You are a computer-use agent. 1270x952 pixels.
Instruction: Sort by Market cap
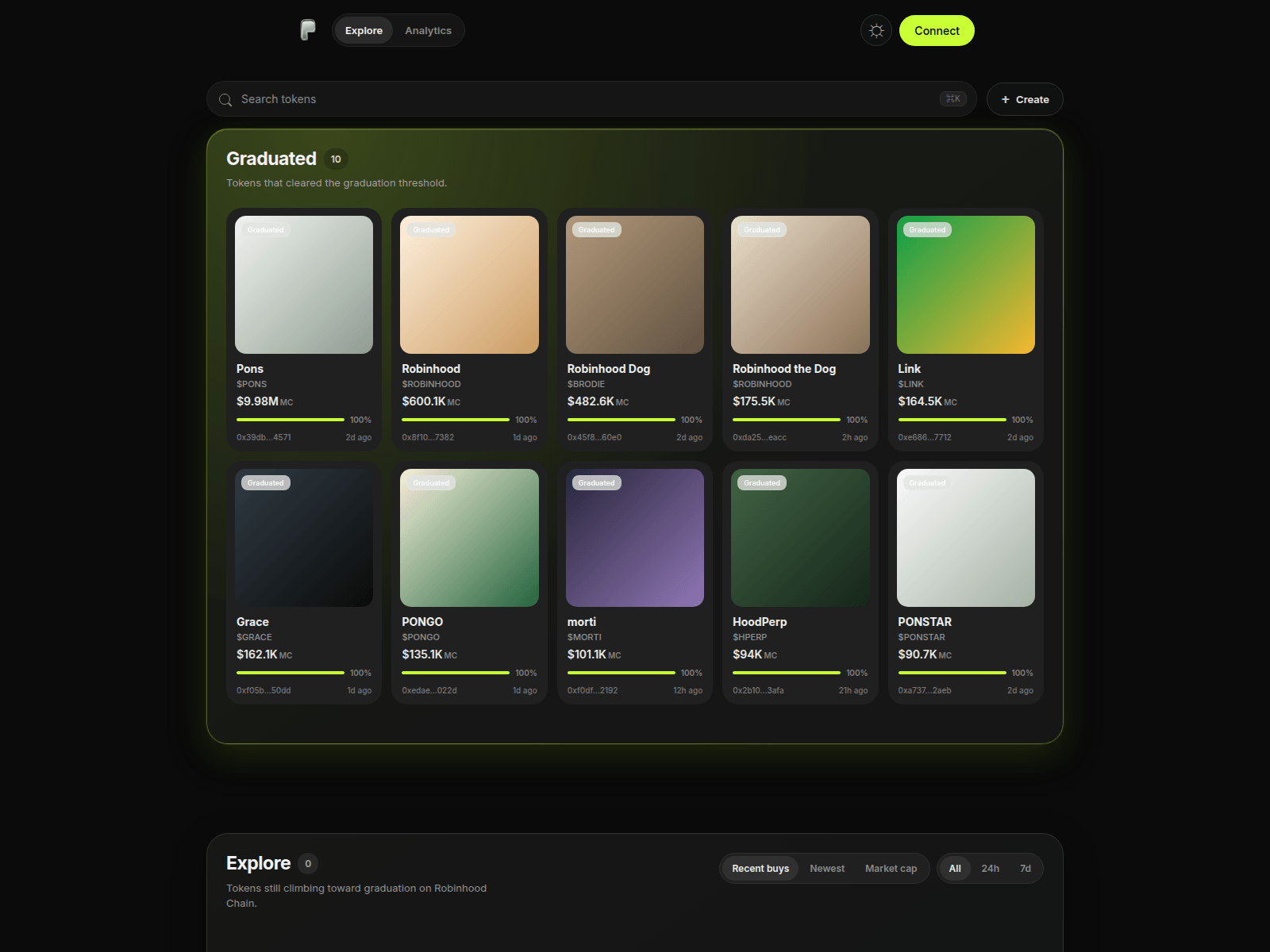coord(891,869)
